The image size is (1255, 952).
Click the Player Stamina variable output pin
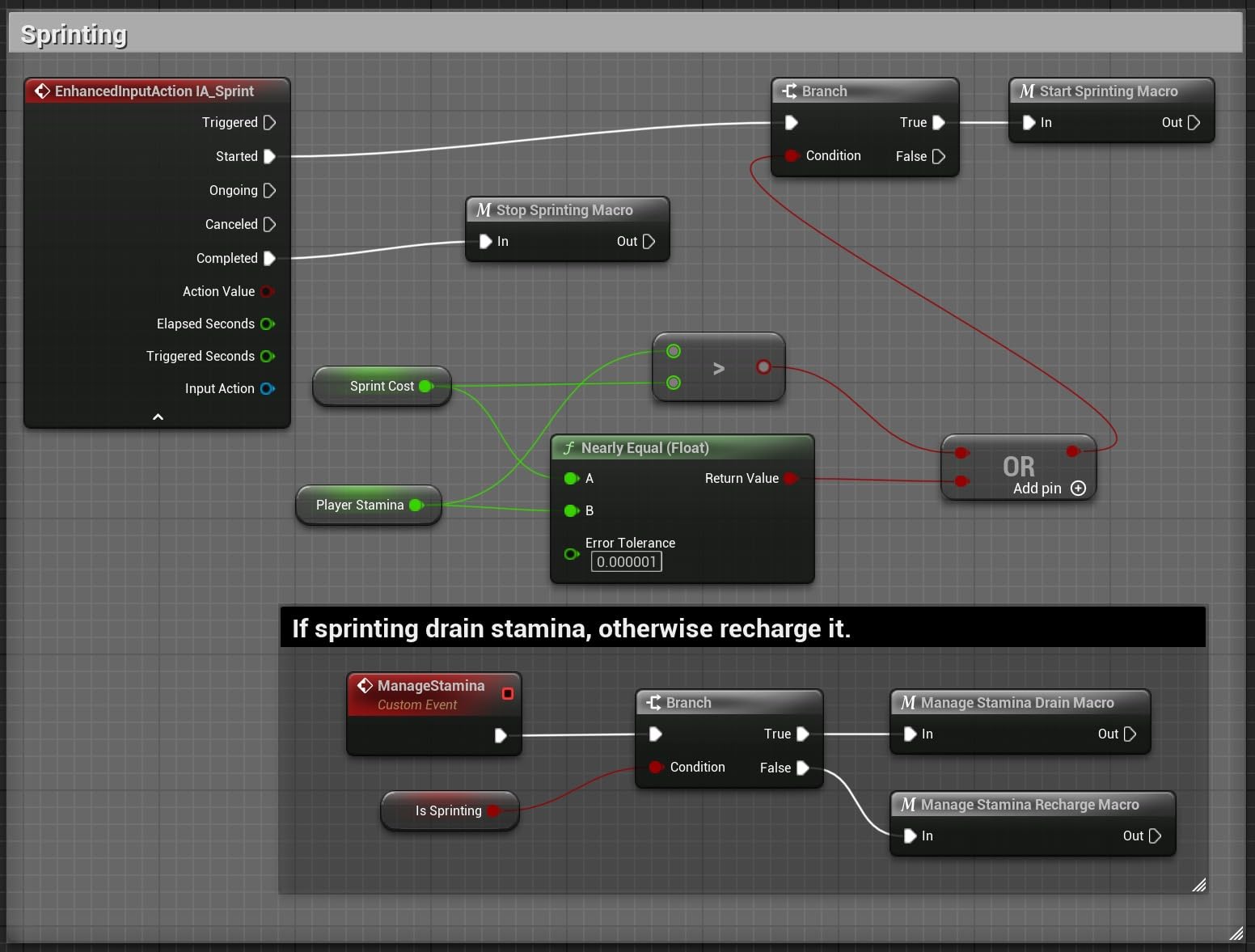416,505
